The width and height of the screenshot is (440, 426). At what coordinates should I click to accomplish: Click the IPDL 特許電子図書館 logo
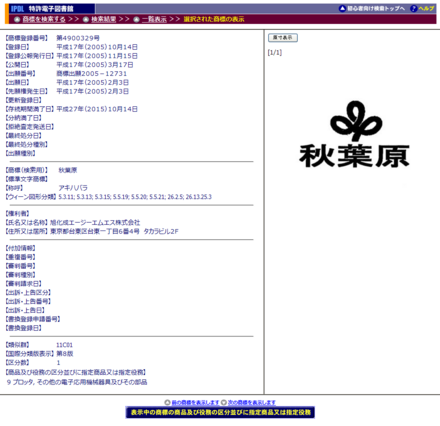[x=42, y=9]
